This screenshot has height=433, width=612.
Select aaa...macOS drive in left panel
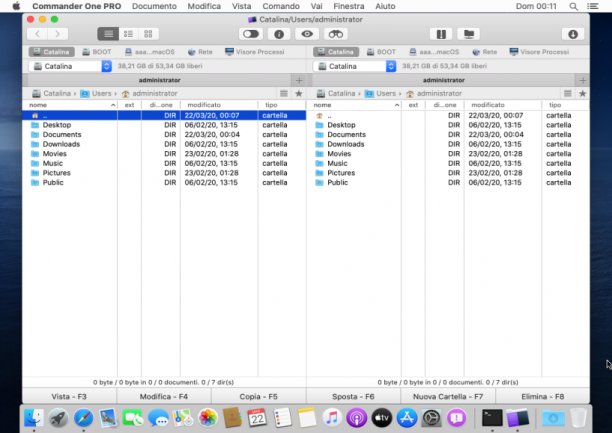pos(149,52)
